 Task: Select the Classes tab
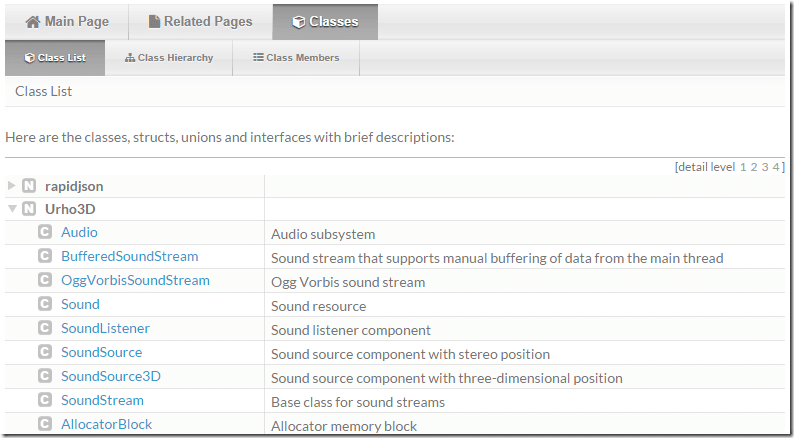pyautogui.click(x=325, y=22)
